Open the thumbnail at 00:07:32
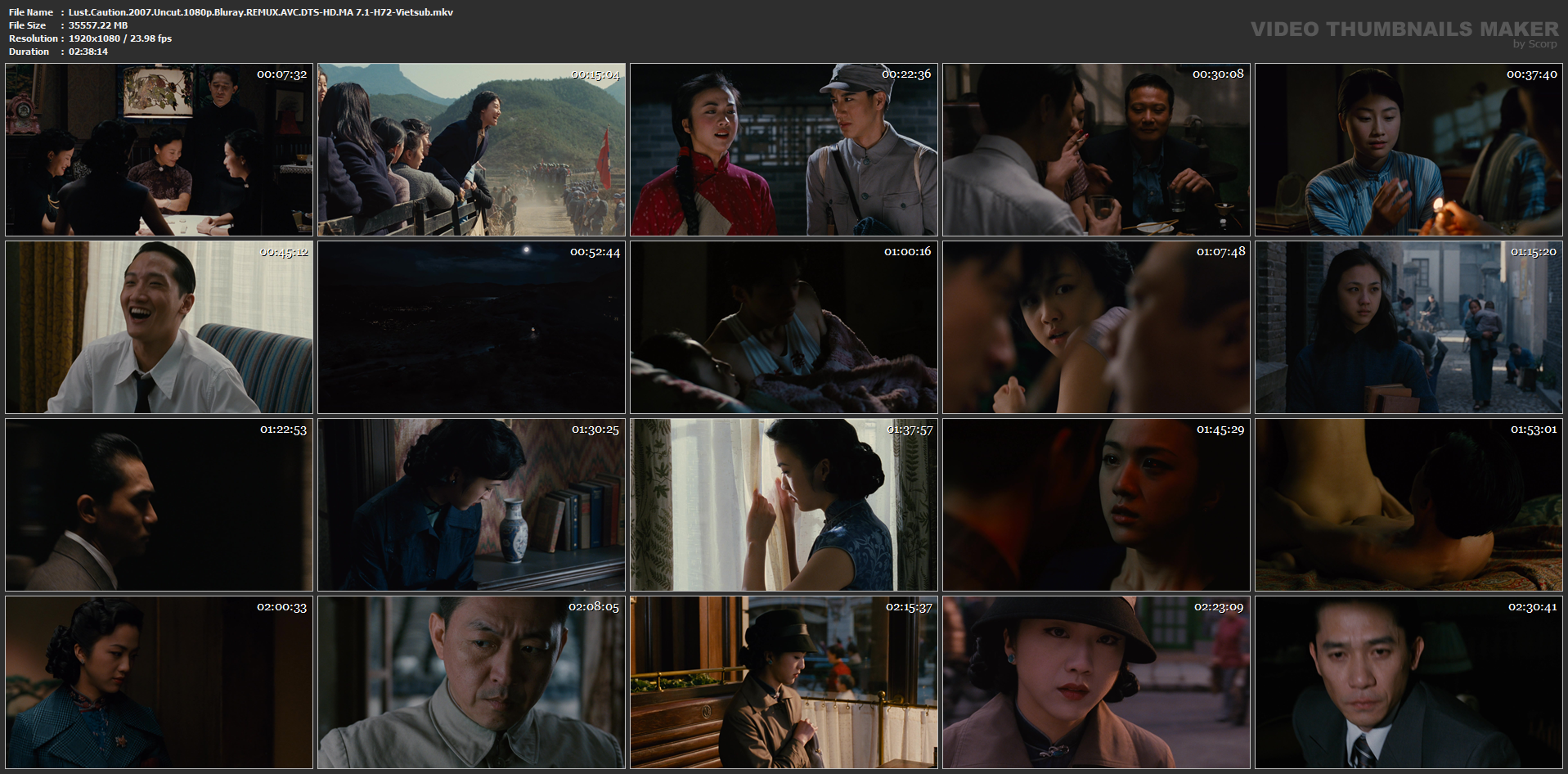The image size is (1568, 774). click(x=159, y=150)
